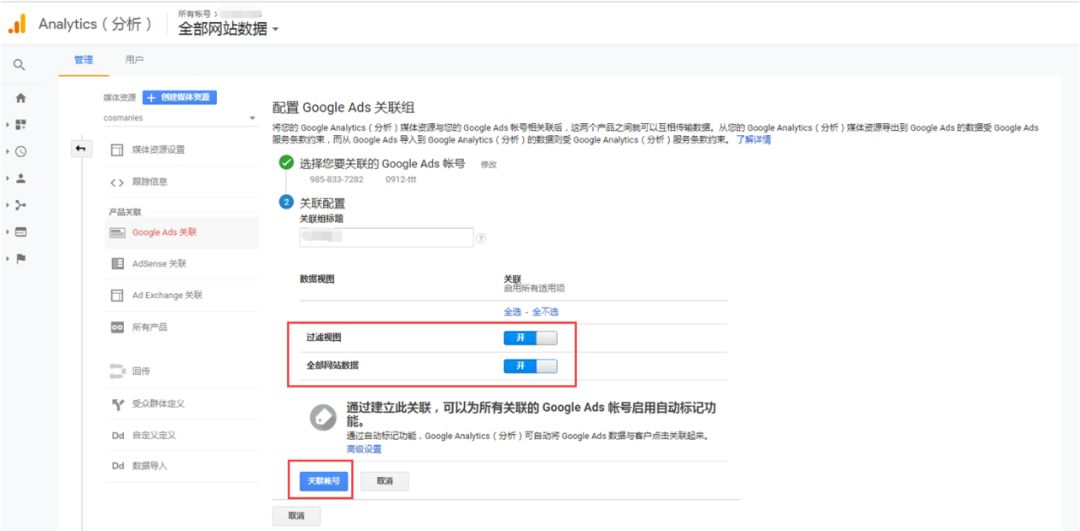
Task: Open the Audience person icon
Action: click(21, 178)
